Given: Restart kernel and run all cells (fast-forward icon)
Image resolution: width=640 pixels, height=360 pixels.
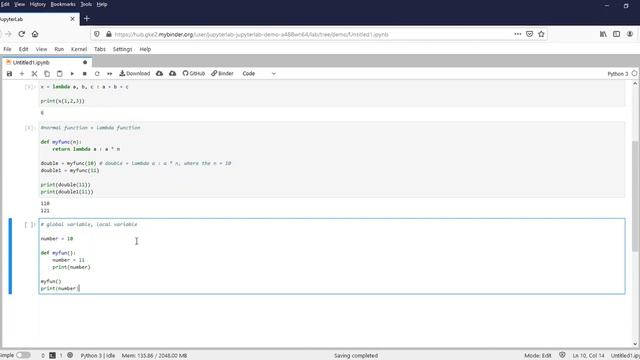Looking at the screenshot, I should [x=109, y=73].
